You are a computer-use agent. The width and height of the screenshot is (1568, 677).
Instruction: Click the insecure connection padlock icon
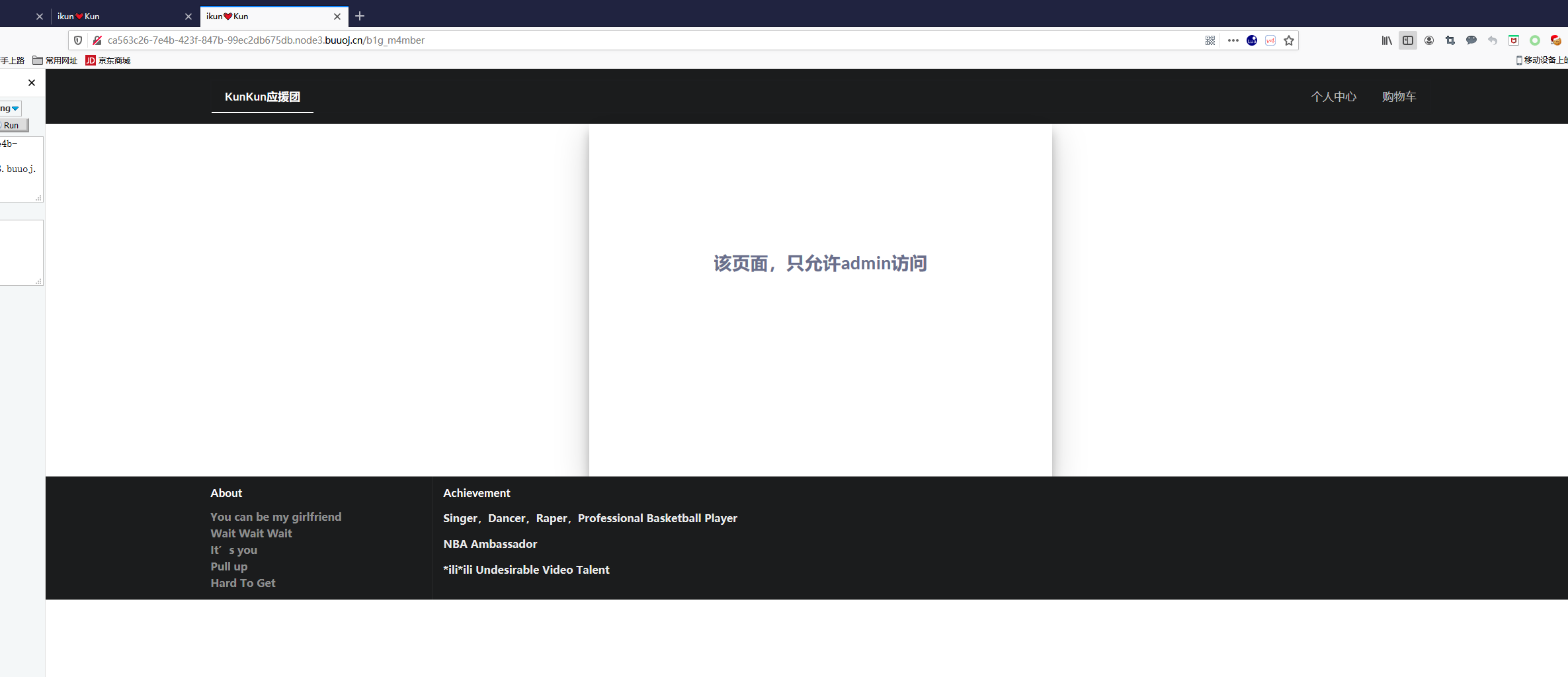97,40
